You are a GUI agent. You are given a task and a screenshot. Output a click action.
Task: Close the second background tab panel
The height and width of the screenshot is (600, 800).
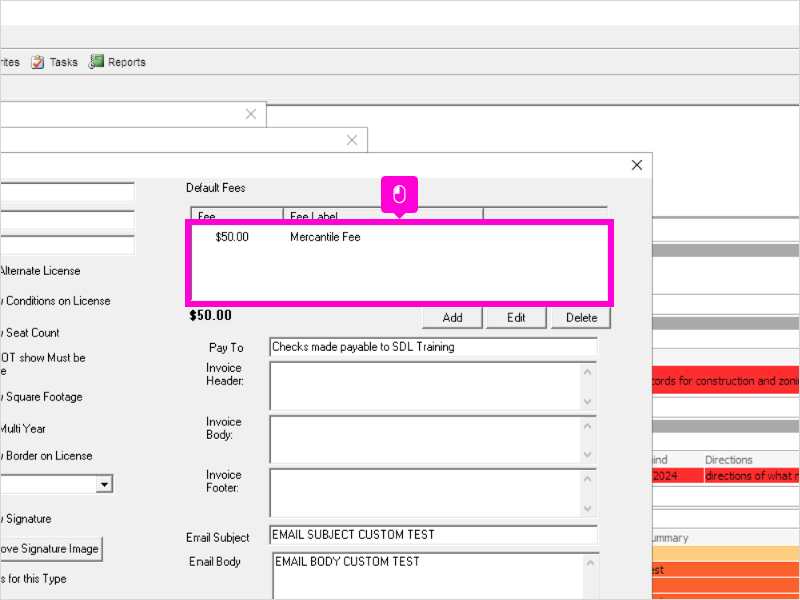click(x=352, y=140)
